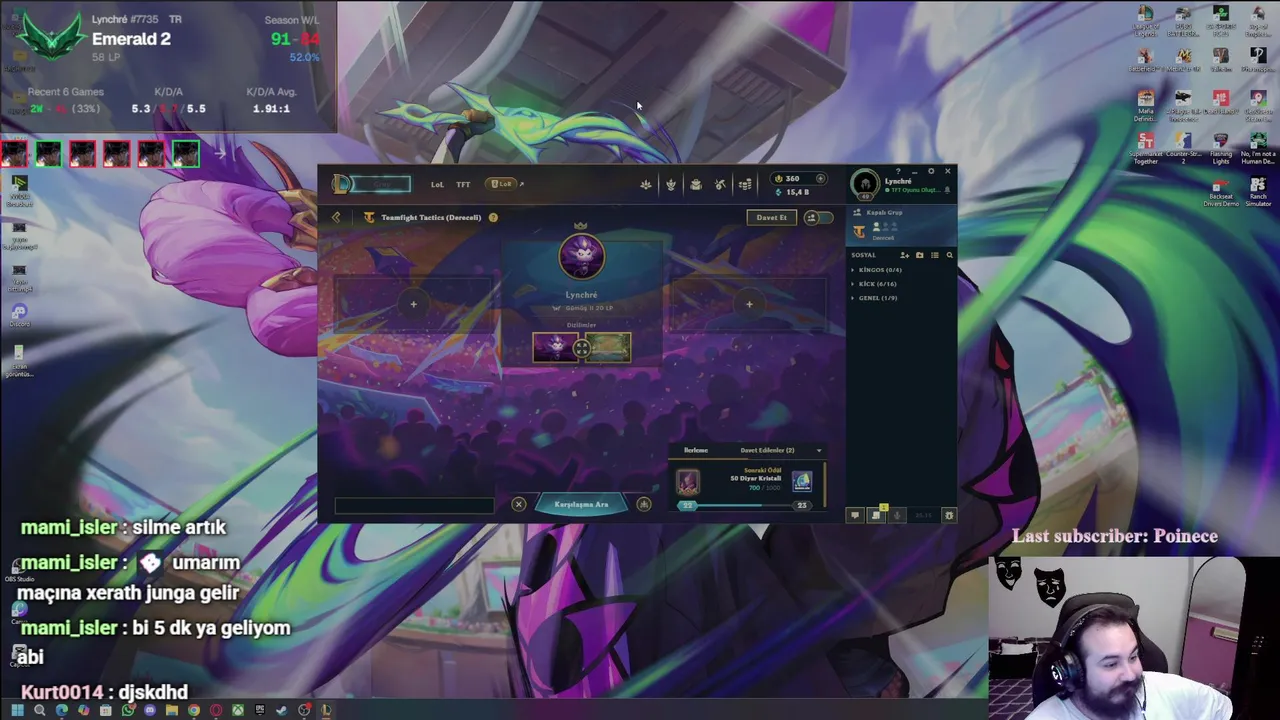Click the Davet Et invite button

(771, 217)
